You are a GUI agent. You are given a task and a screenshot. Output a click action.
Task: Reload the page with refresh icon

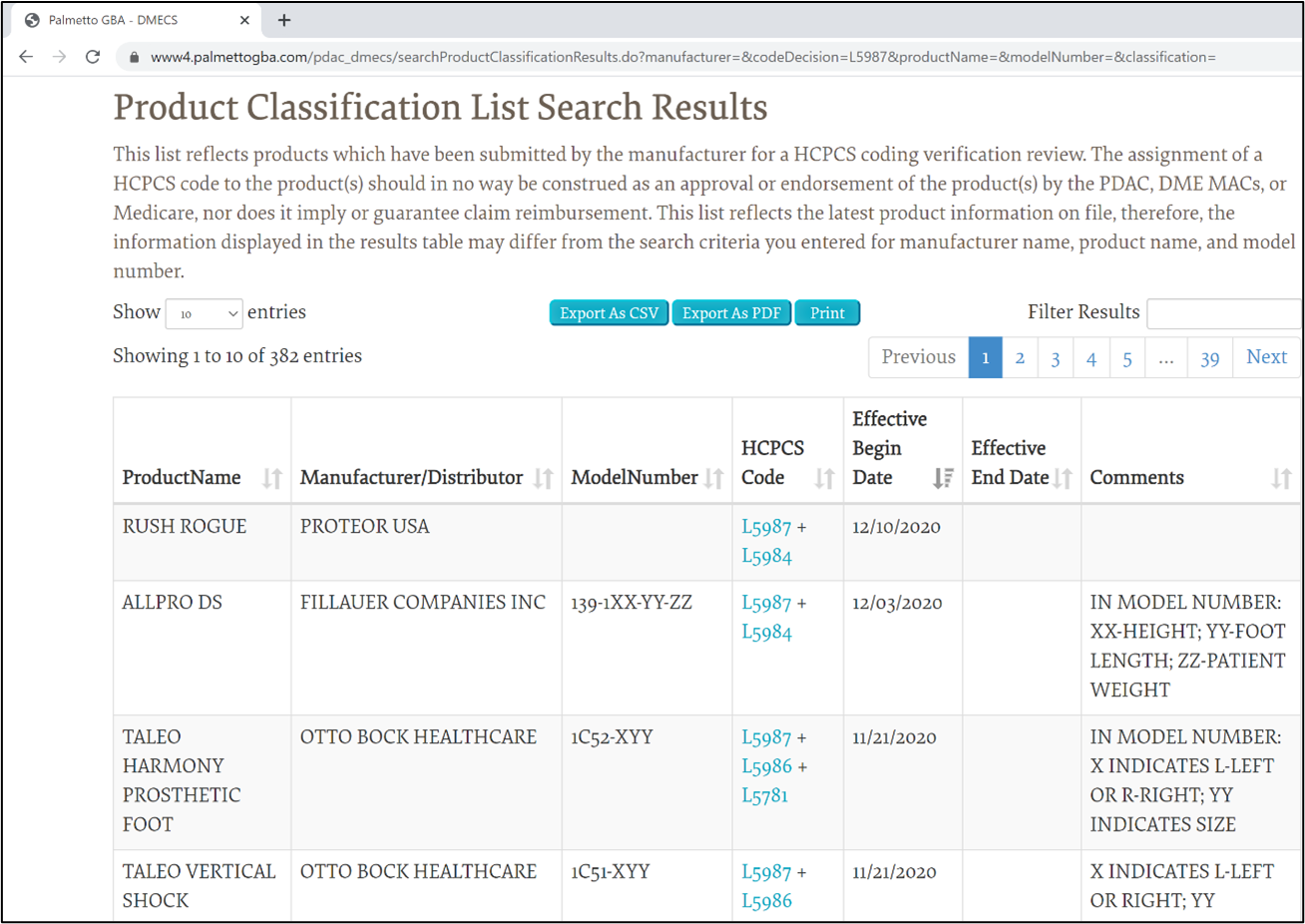93,57
